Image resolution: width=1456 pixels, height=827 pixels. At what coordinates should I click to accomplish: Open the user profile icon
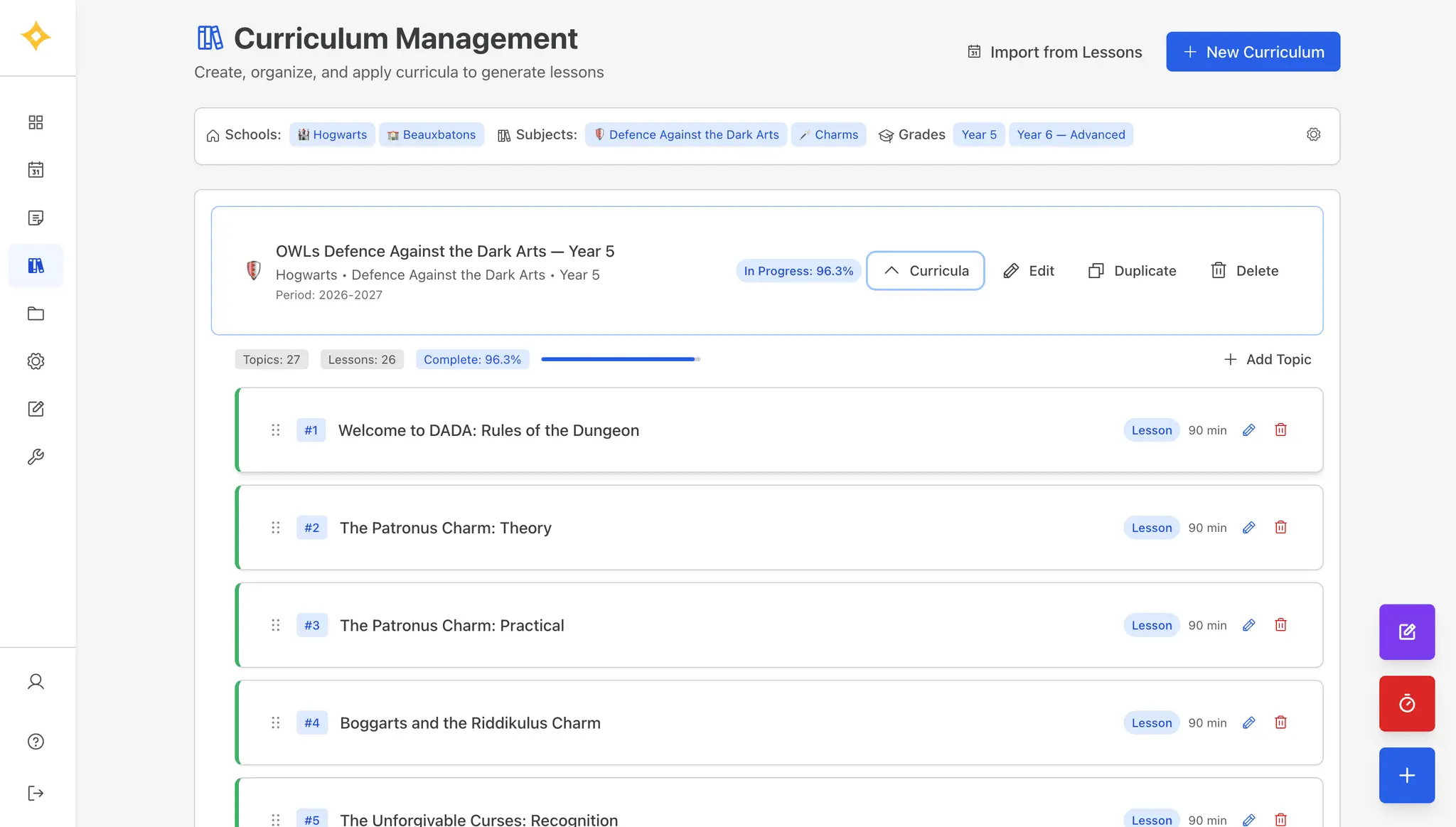(x=36, y=682)
